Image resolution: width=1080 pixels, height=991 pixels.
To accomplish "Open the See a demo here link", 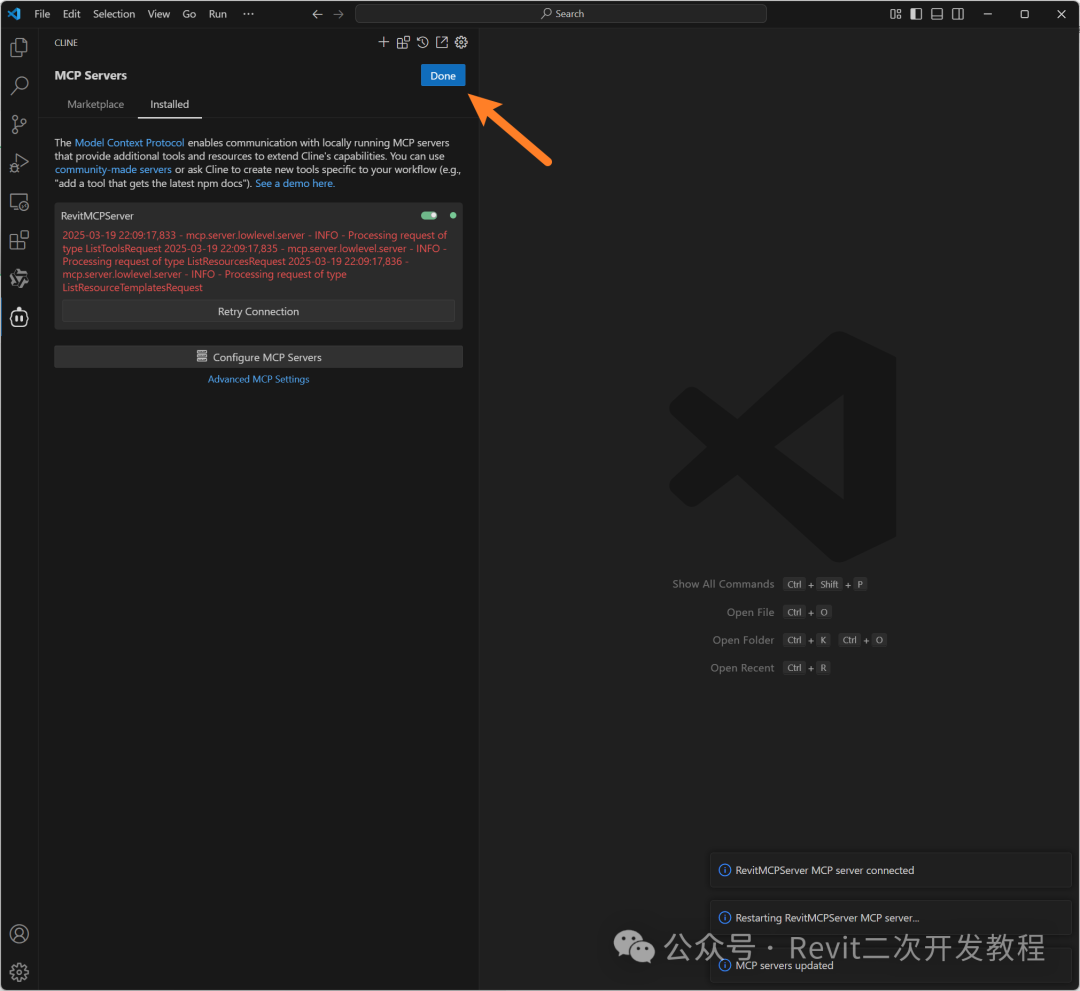I will 295,183.
